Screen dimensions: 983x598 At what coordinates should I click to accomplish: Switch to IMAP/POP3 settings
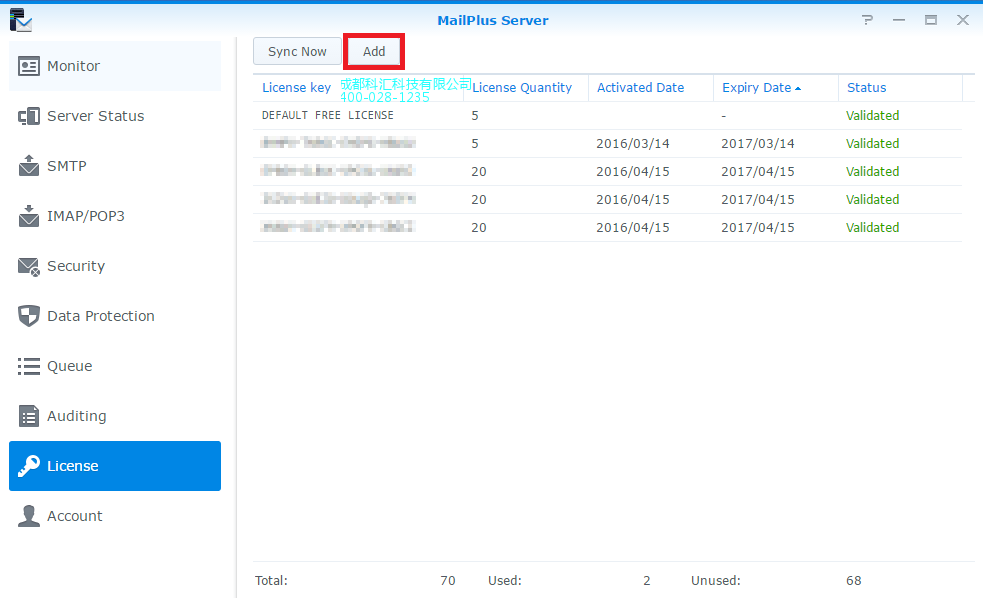pyautogui.click(x=115, y=216)
